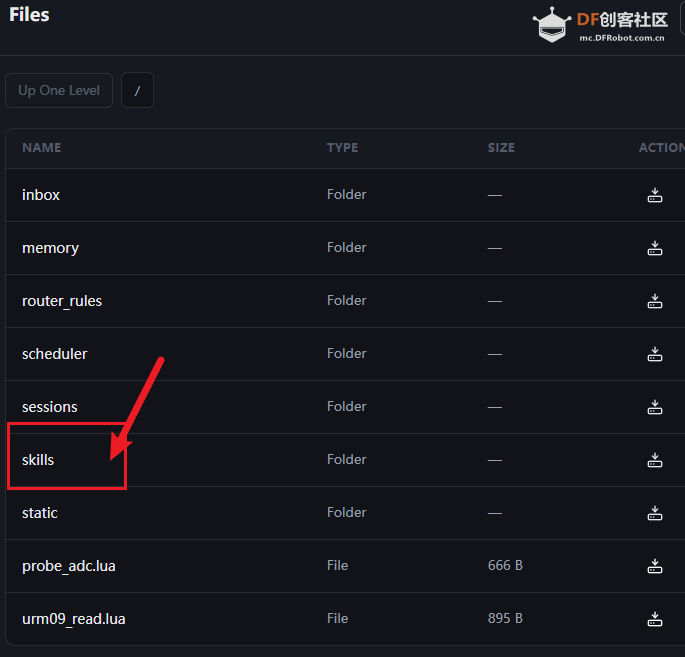This screenshot has height=657, width=685.
Task: Download the memory folder
Action: coord(654,248)
